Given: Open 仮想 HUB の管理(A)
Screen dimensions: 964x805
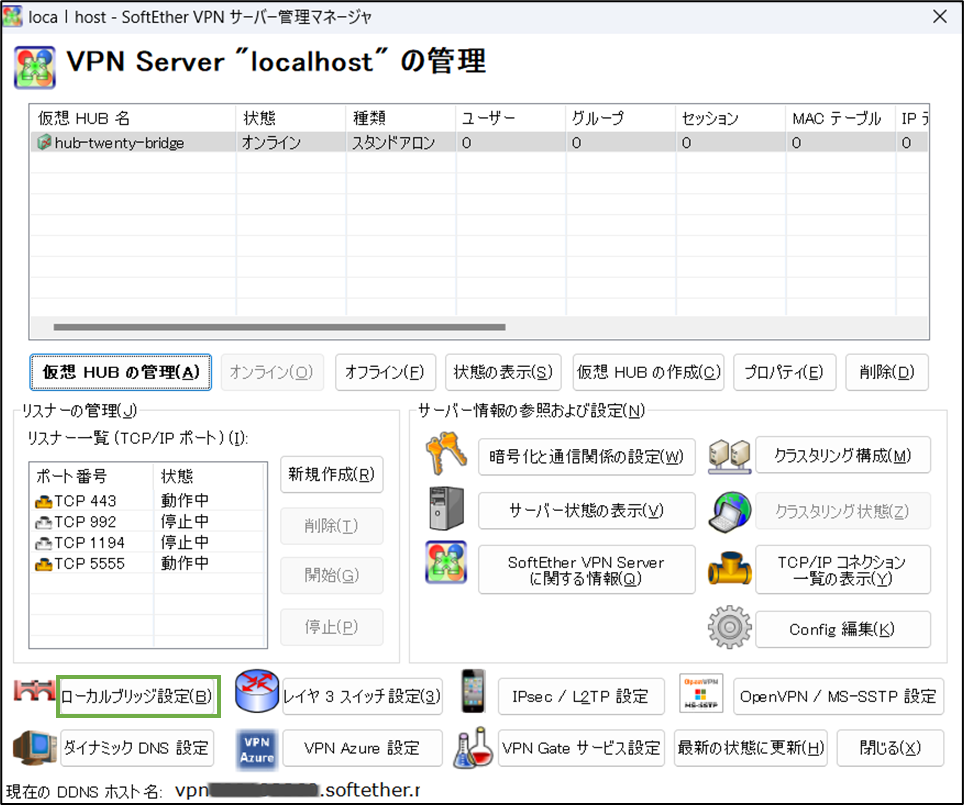Looking at the screenshot, I should pos(120,372).
